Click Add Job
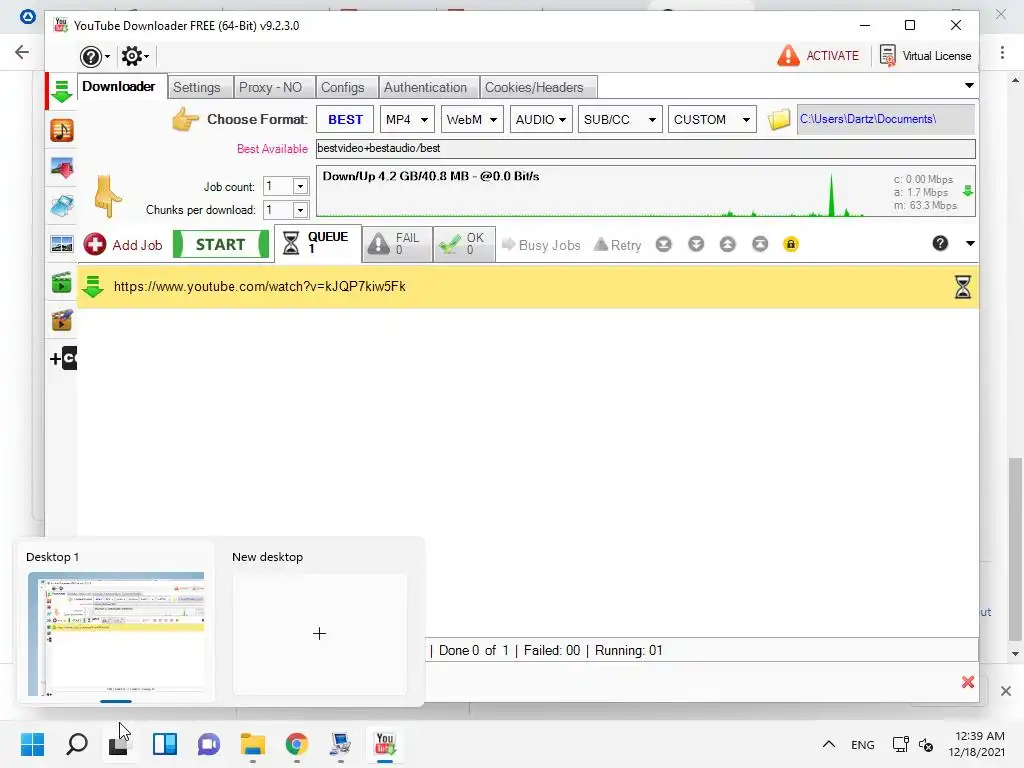 tap(123, 245)
